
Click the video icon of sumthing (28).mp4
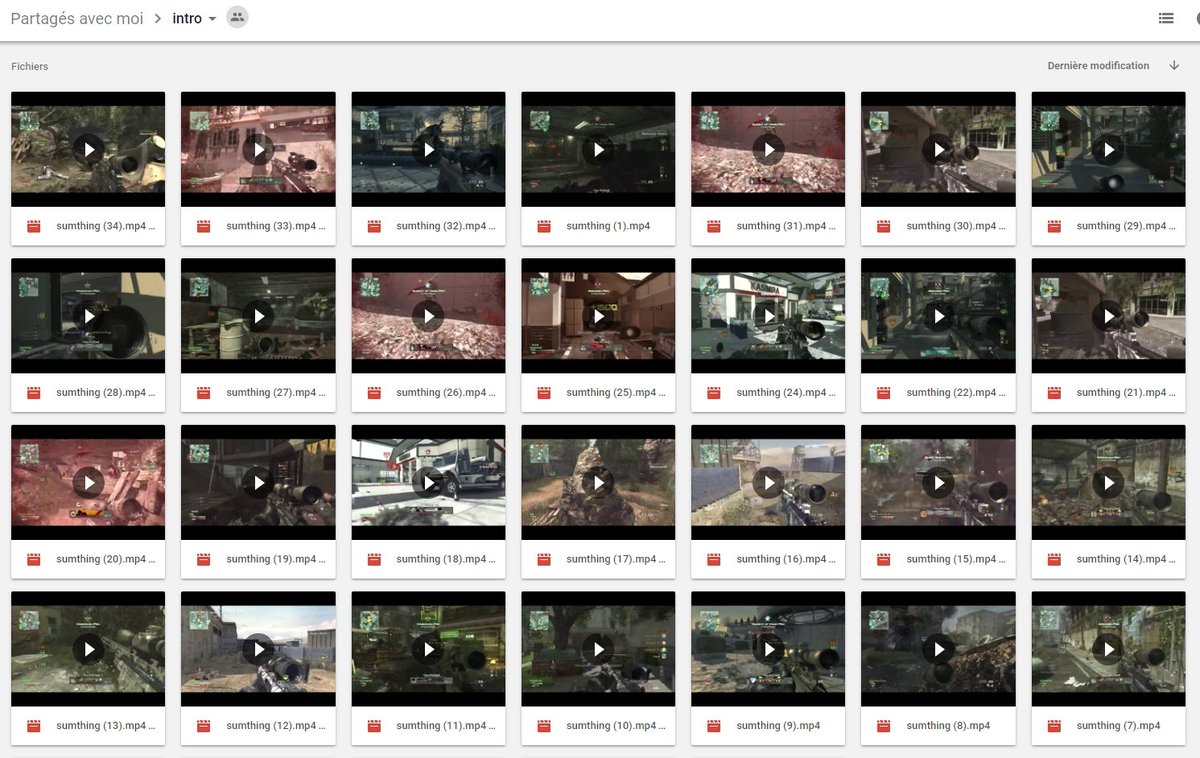click(34, 393)
